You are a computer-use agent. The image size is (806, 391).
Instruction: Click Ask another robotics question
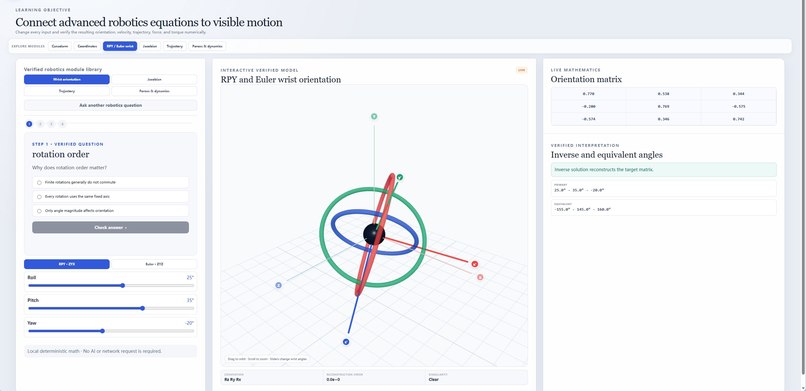coord(111,105)
